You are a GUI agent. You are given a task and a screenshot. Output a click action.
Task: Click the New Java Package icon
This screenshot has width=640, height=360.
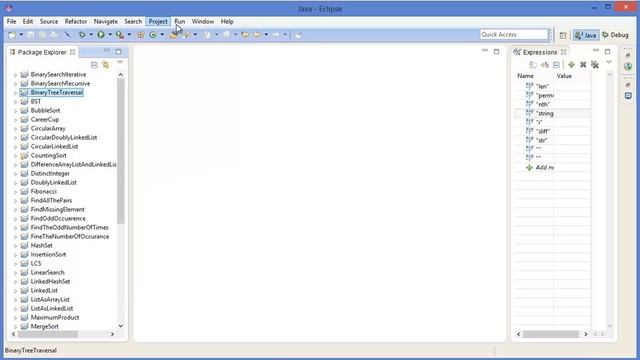coord(141,35)
